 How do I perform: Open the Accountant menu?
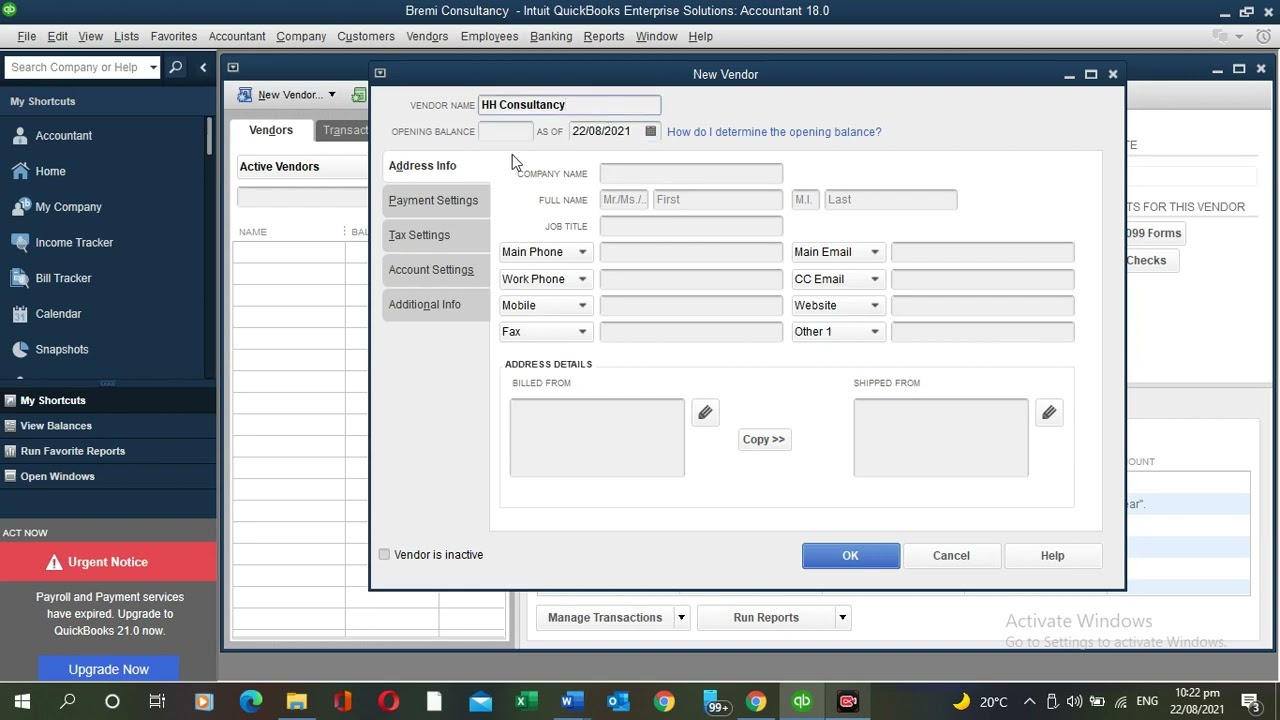(x=237, y=36)
